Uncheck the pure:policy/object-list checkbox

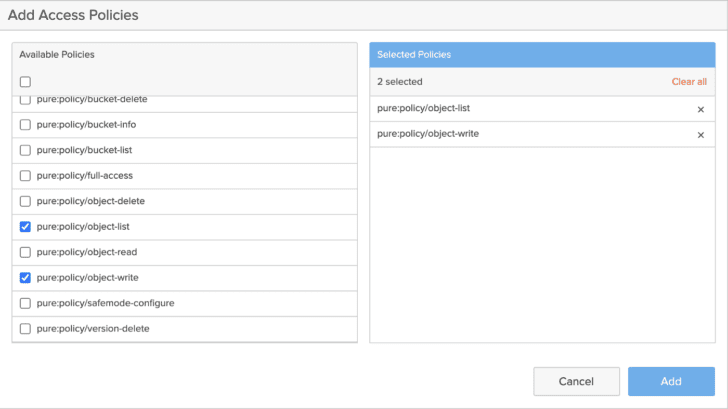(x=25, y=227)
